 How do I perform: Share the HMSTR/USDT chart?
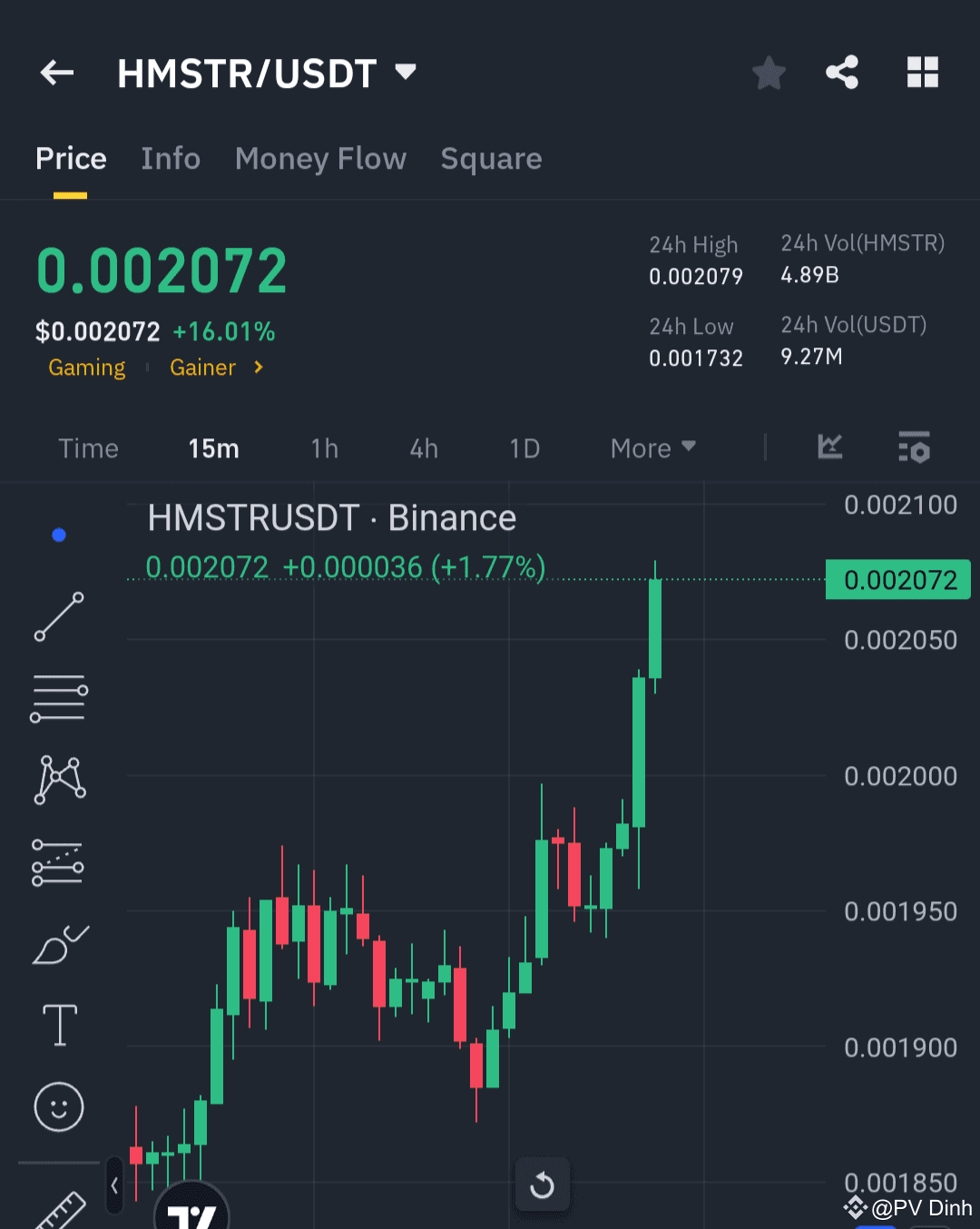[x=842, y=73]
